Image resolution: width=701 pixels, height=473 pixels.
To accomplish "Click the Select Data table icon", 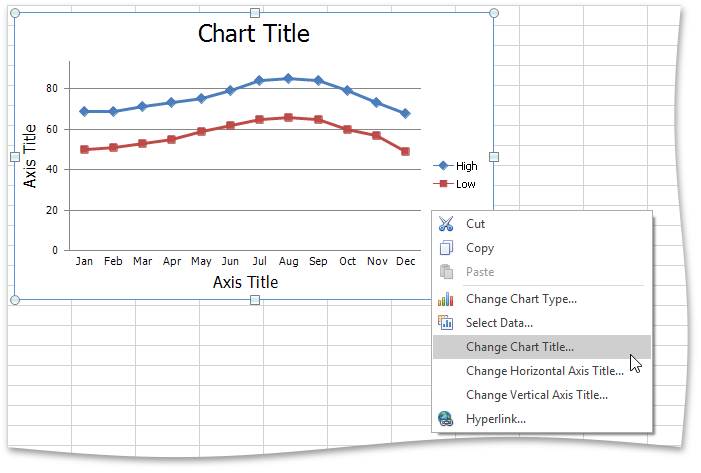I will [x=446, y=322].
